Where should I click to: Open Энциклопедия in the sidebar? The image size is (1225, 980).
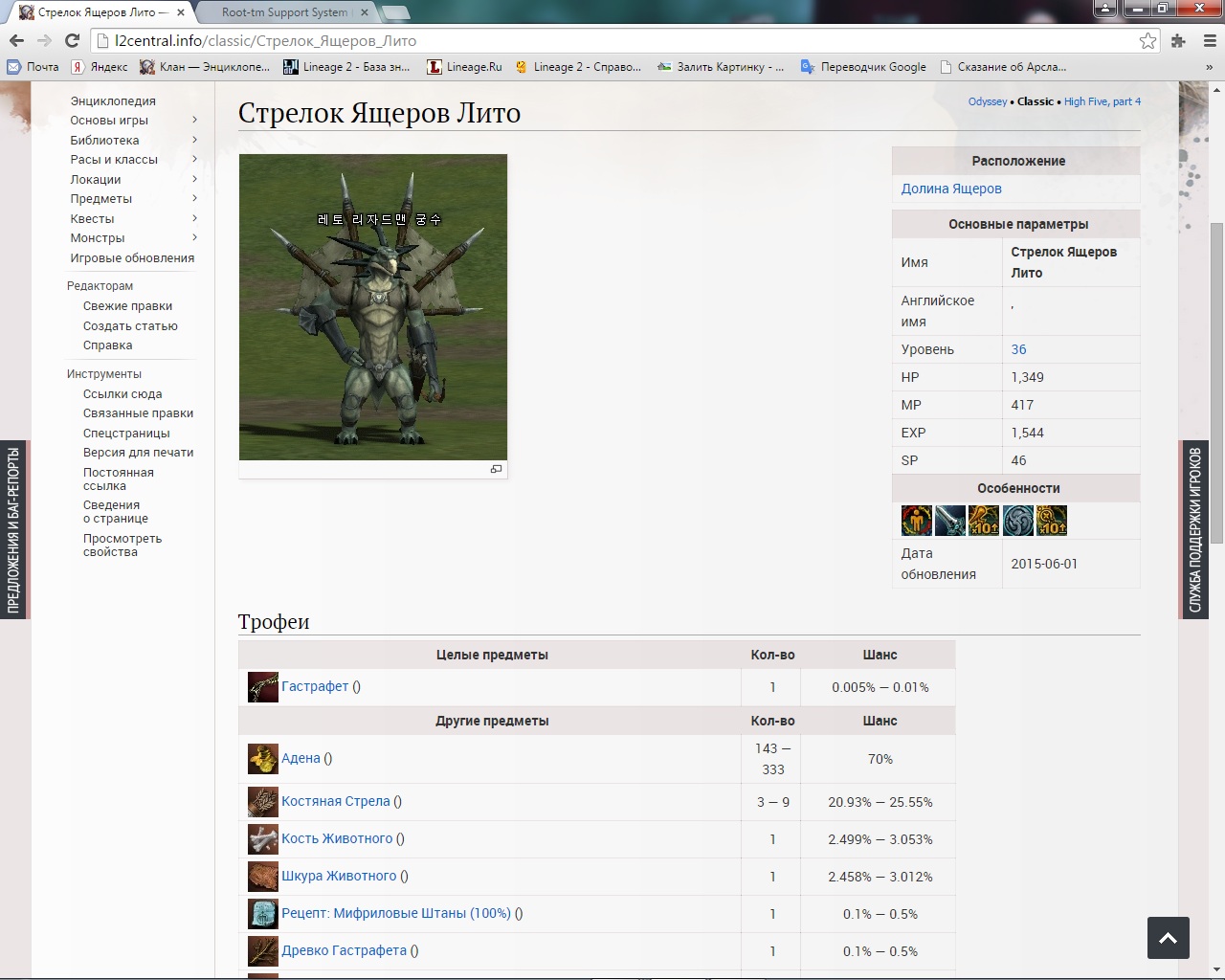(113, 100)
